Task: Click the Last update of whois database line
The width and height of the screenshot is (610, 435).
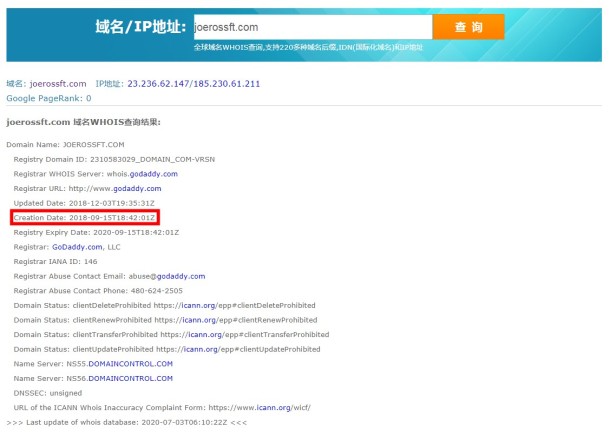Action: tap(126, 422)
